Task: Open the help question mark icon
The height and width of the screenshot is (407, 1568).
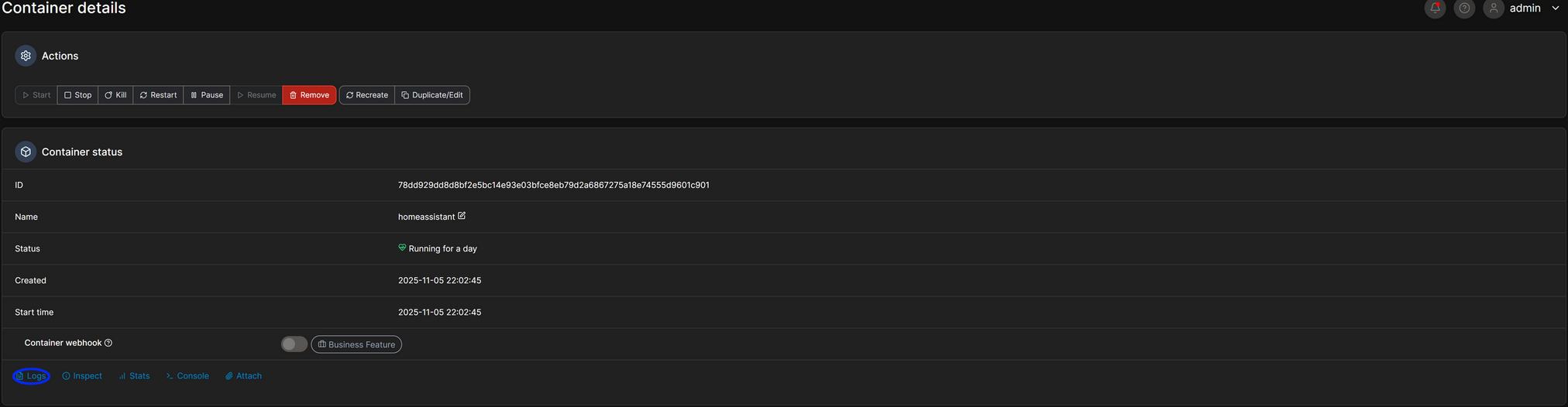Action: tap(1464, 9)
